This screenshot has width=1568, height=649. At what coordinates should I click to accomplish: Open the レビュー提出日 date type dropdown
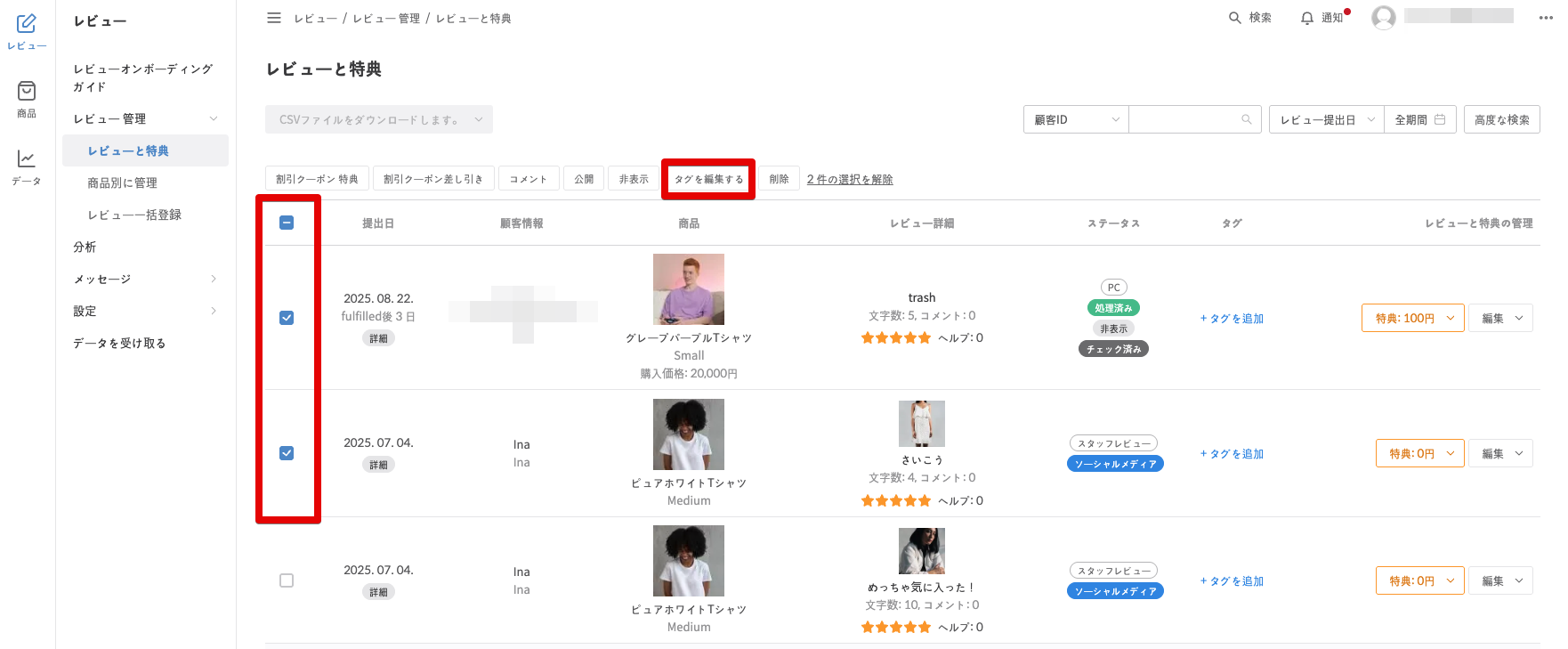point(1326,119)
